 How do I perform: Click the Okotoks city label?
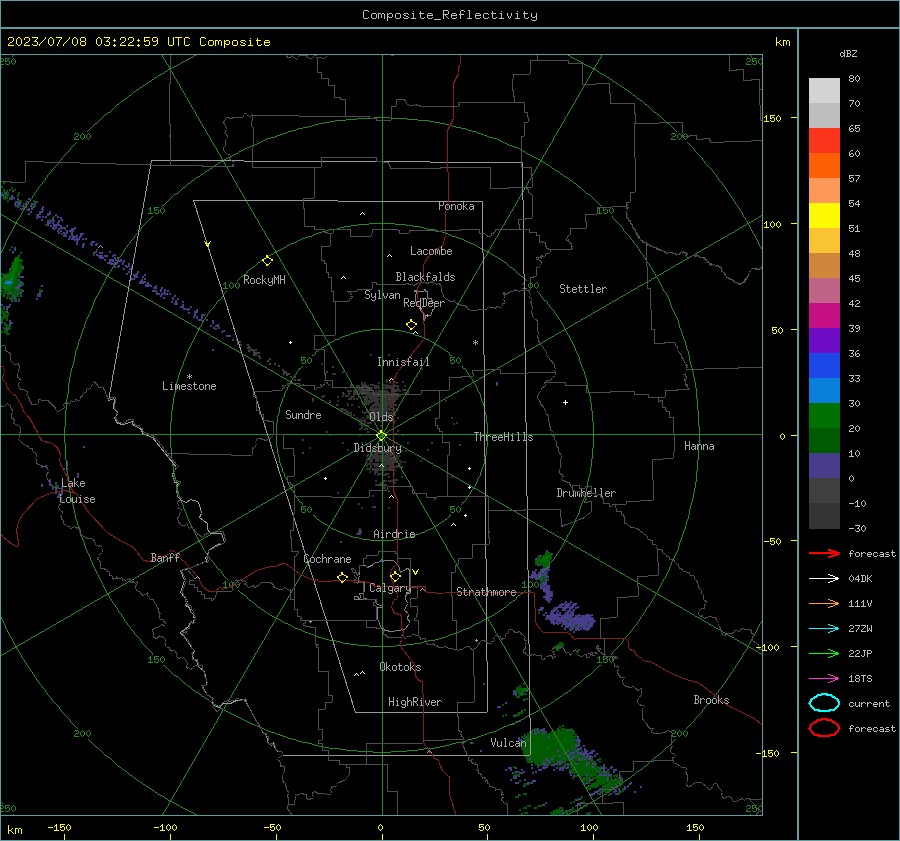click(400, 667)
